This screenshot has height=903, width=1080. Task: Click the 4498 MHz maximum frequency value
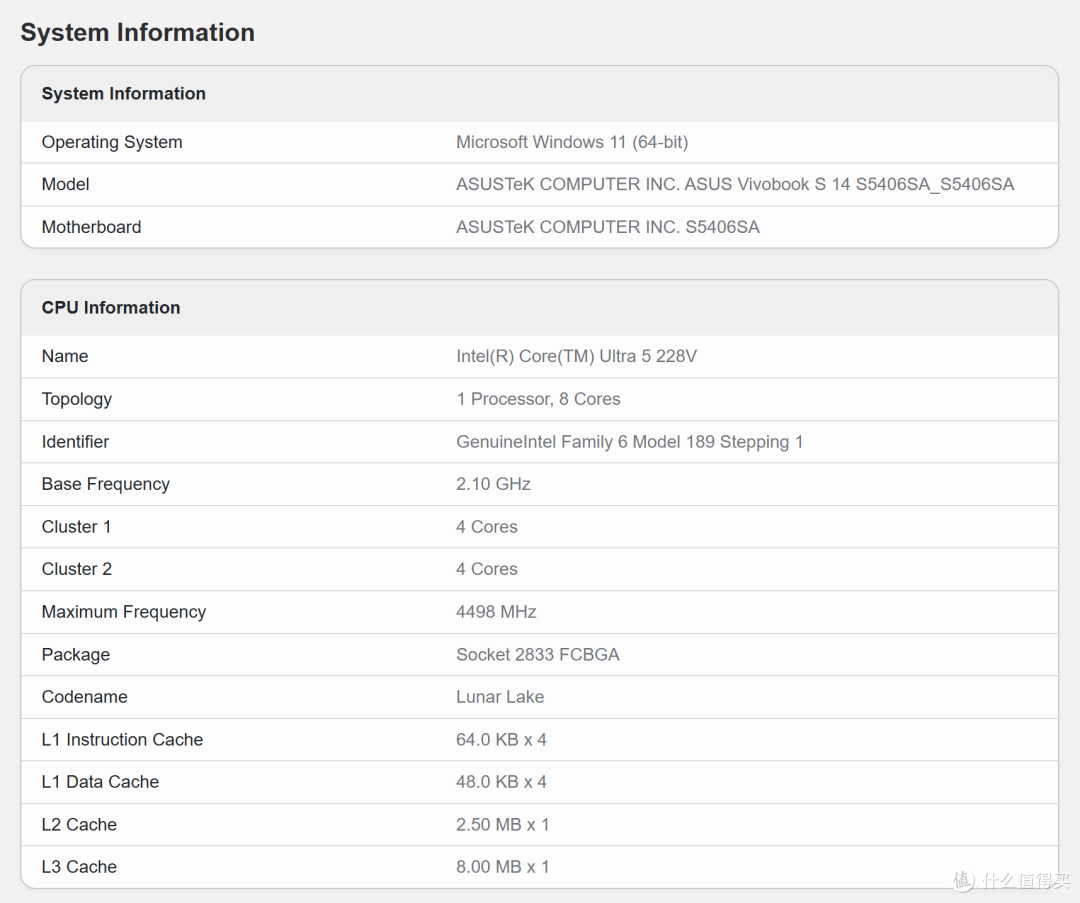496,612
